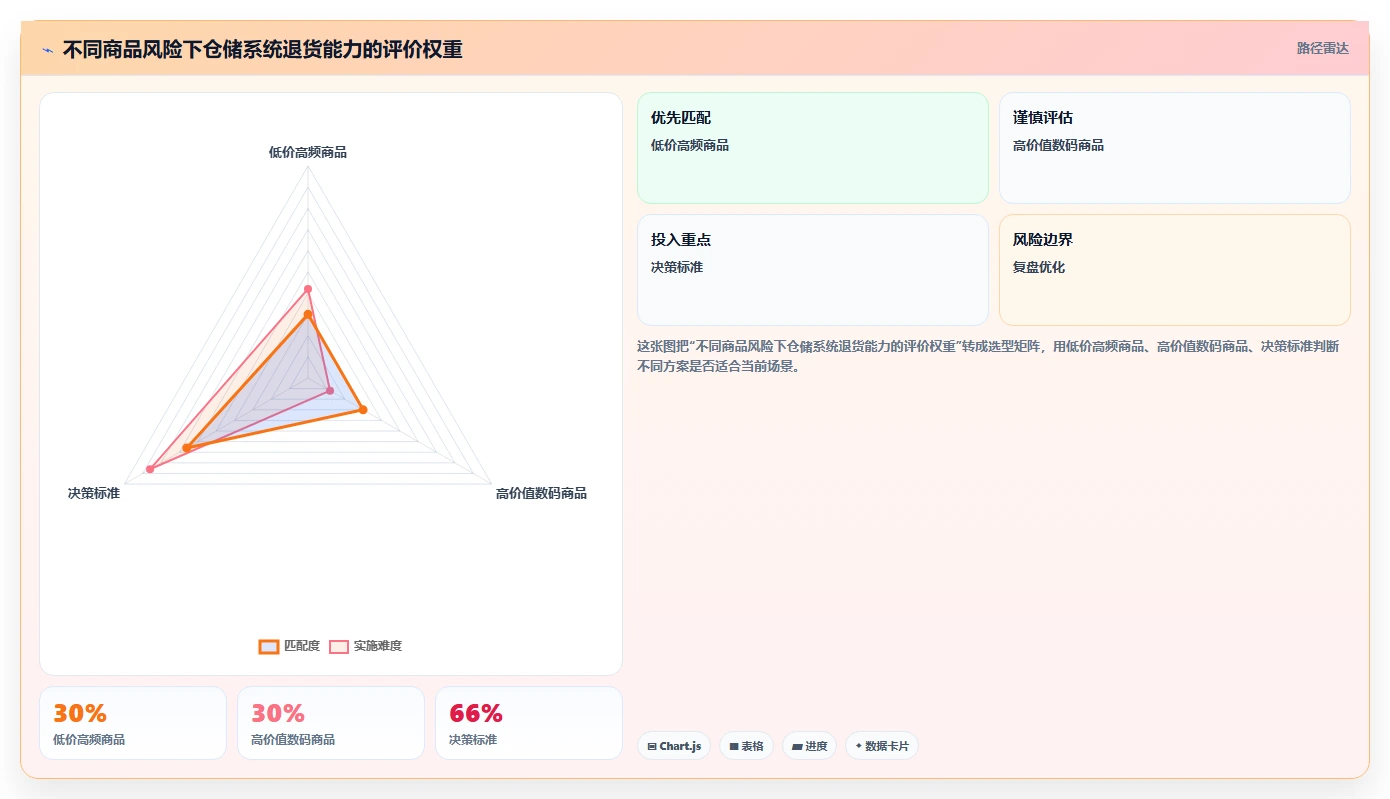Click the 低价高频商品 radar axis label
Viewport: 1390px width, 799px height.
[308, 152]
